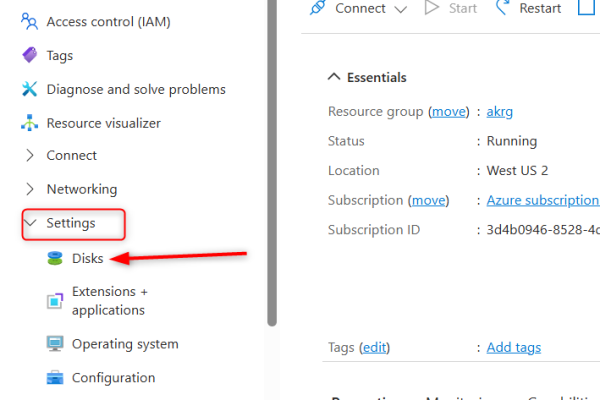600x400 pixels.
Task: Expand the Networking section in sidebar
Action: pyautogui.click(x=29, y=189)
